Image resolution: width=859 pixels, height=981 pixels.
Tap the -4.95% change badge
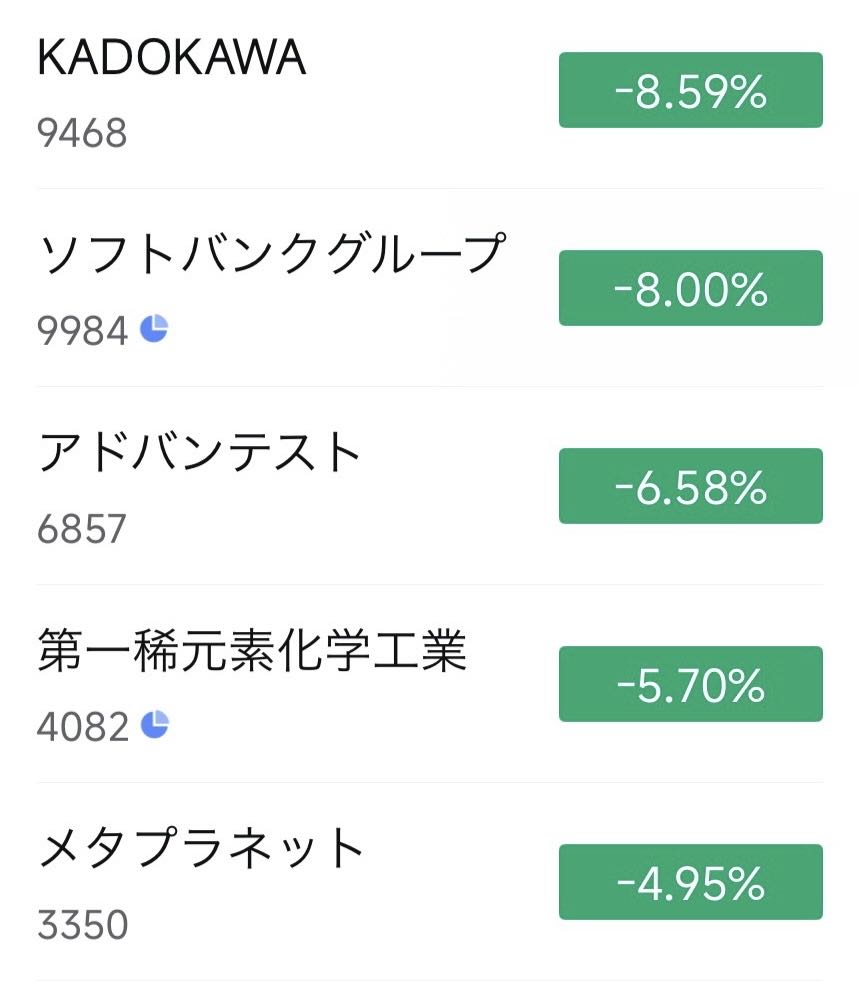coord(690,882)
